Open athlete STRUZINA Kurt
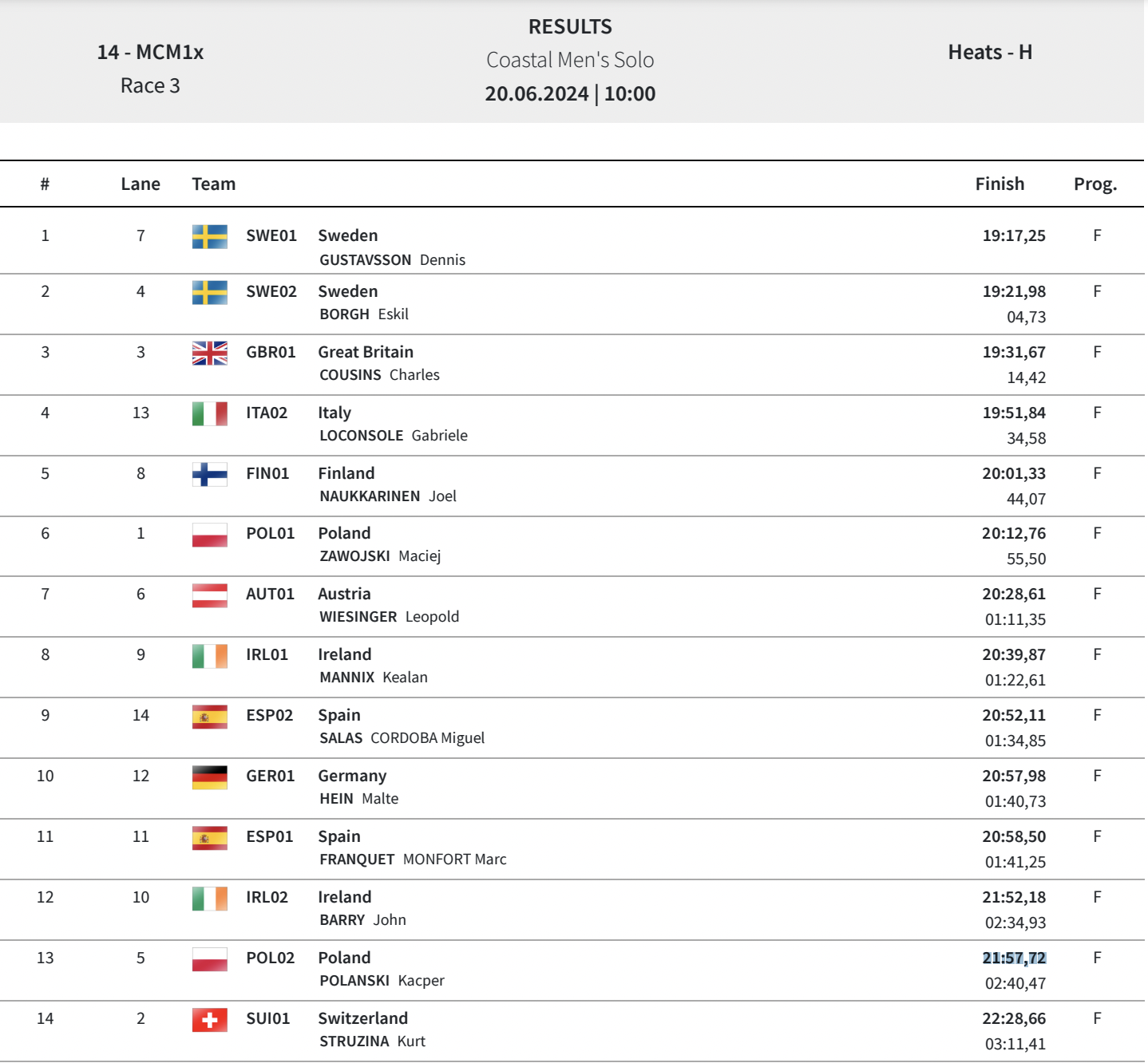1148x1063 pixels. pyautogui.click(x=372, y=1041)
